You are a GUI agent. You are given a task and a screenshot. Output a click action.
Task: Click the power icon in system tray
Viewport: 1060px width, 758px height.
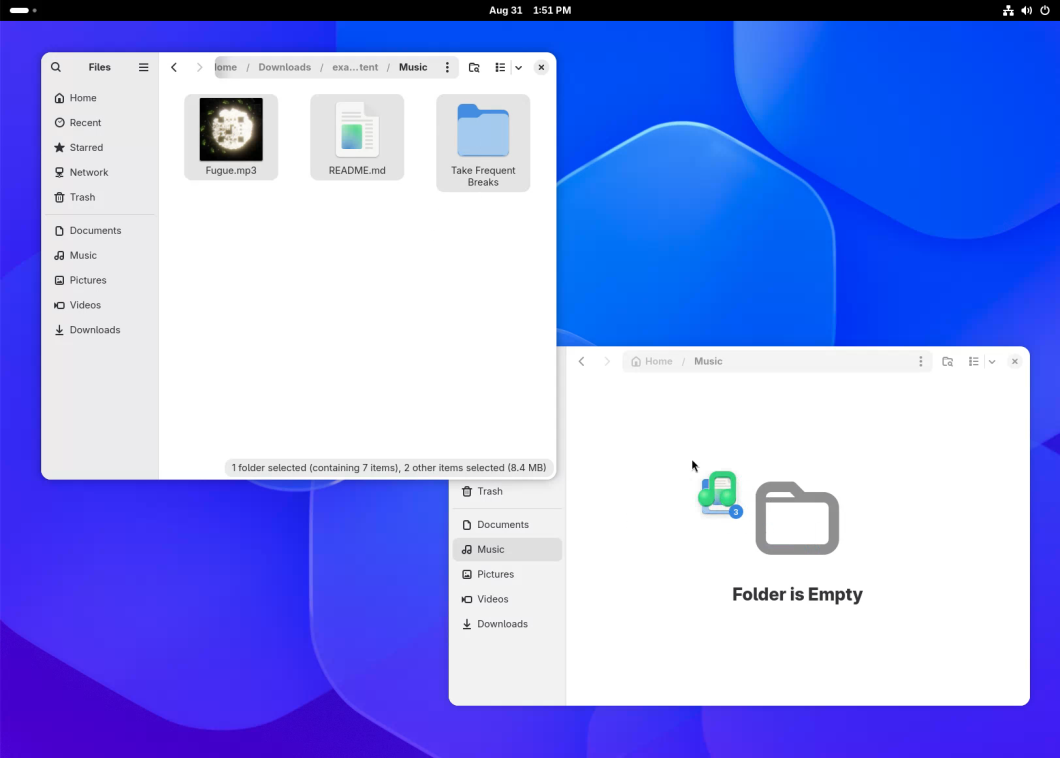pyautogui.click(x=1044, y=10)
